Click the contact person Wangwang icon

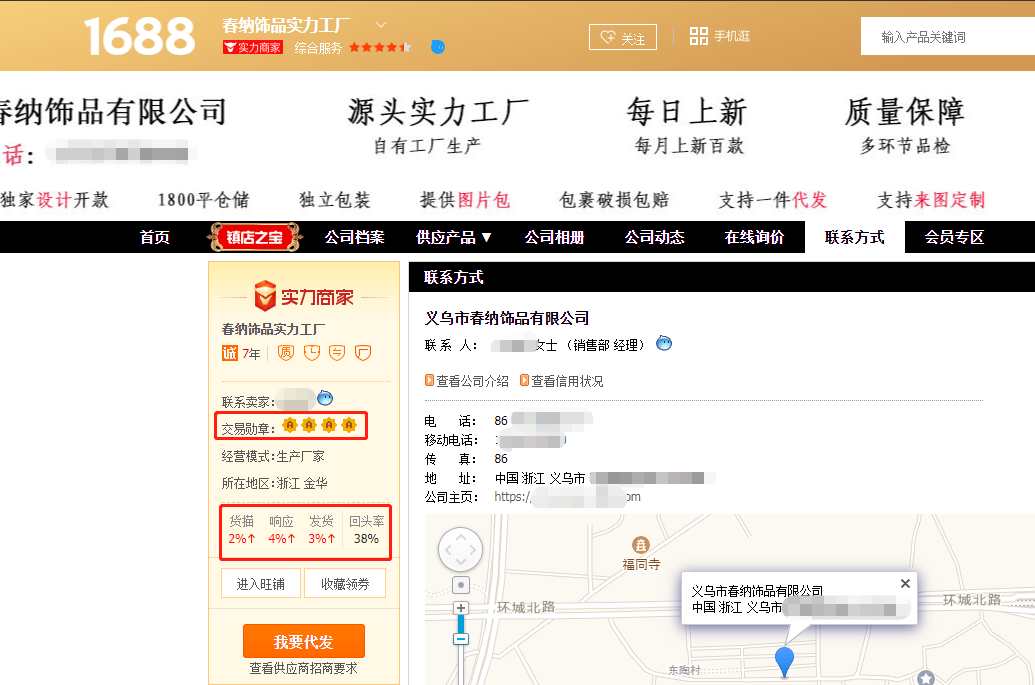coord(664,343)
